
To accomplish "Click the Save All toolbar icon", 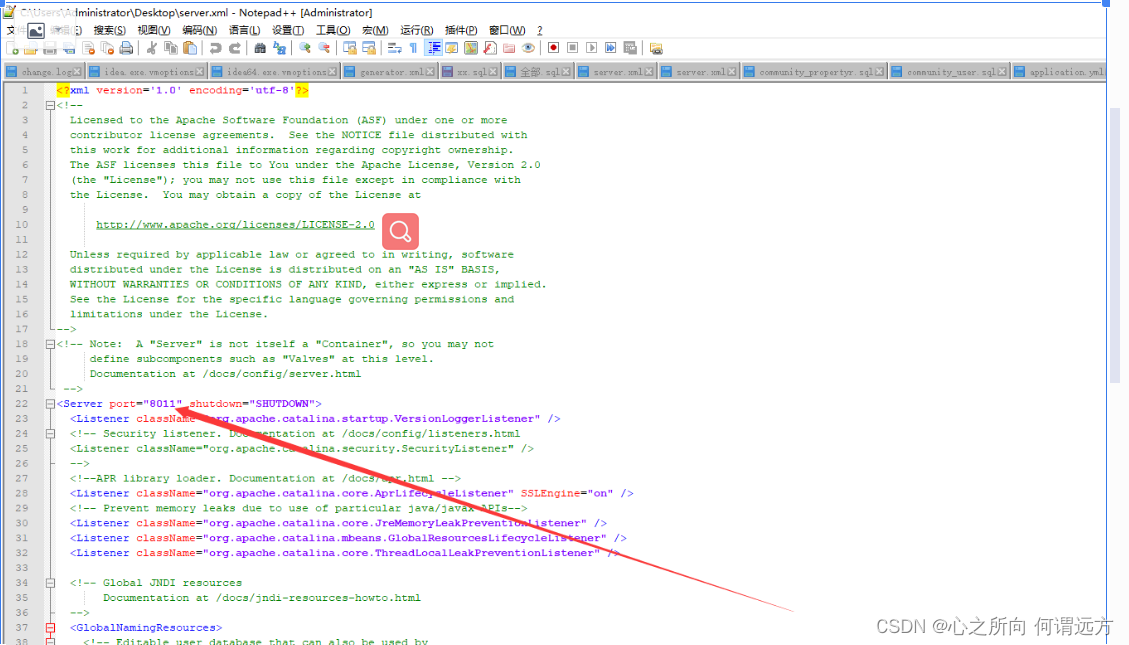I will pyautogui.click(x=69, y=48).
